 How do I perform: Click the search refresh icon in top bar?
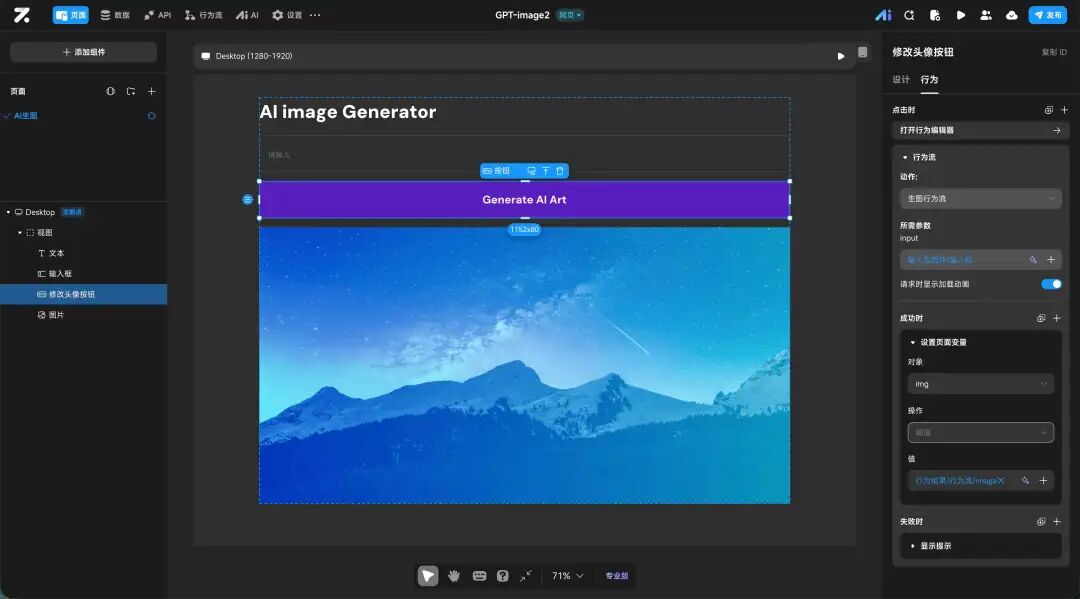click(909, 15)
